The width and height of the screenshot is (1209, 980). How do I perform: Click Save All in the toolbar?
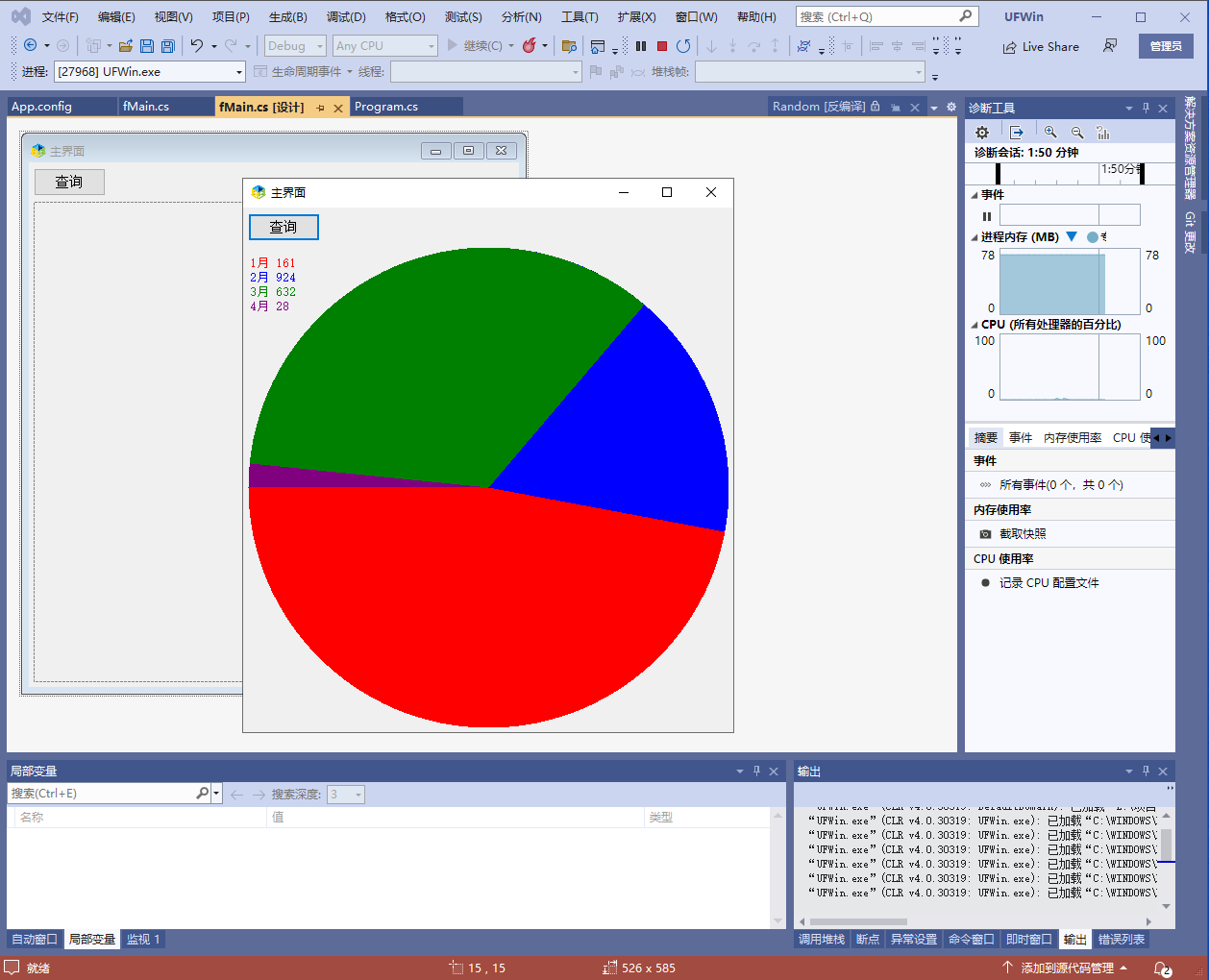[x=168, y=46]
